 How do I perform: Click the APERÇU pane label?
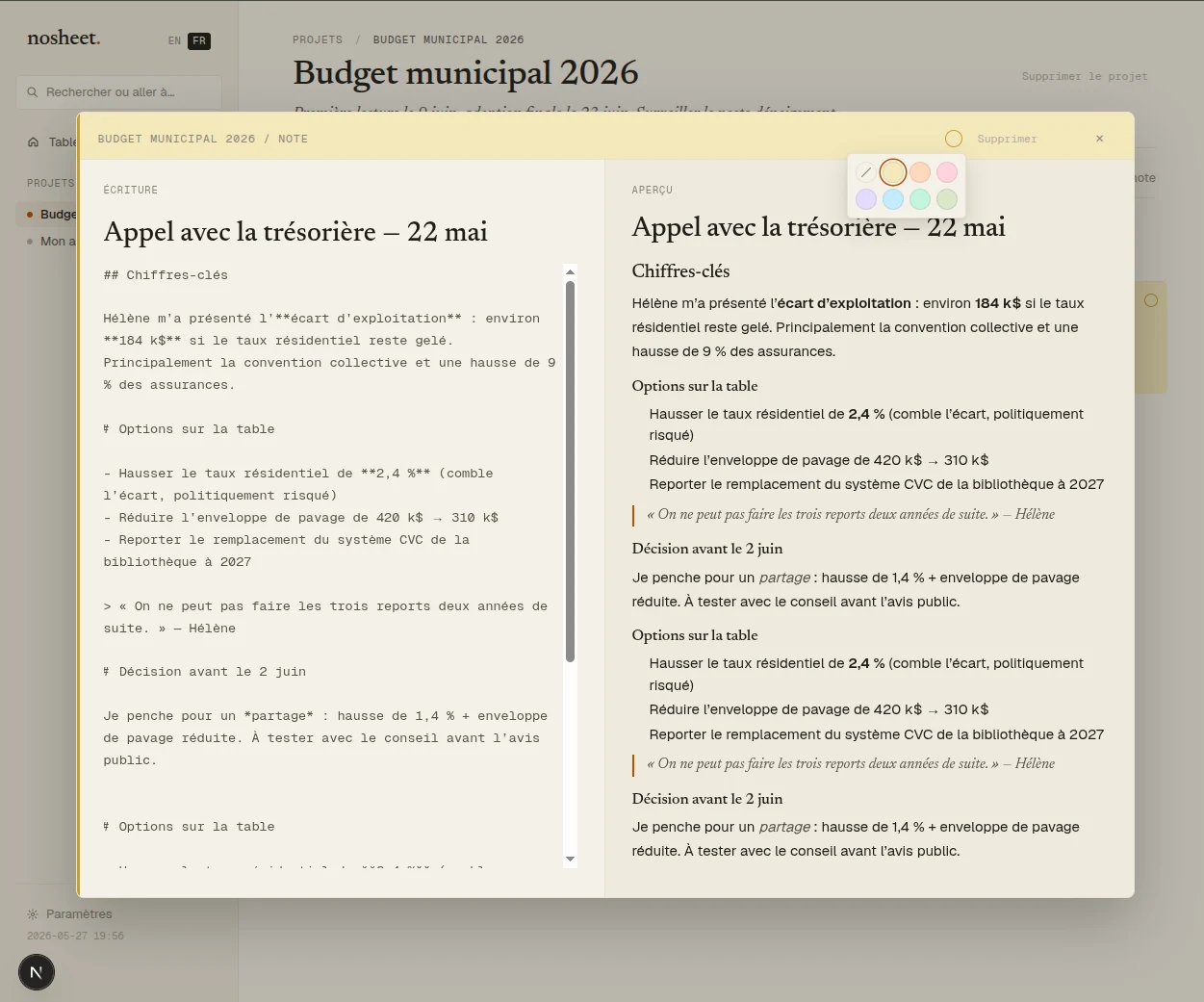pyautogui.click(x=653, y=190)
